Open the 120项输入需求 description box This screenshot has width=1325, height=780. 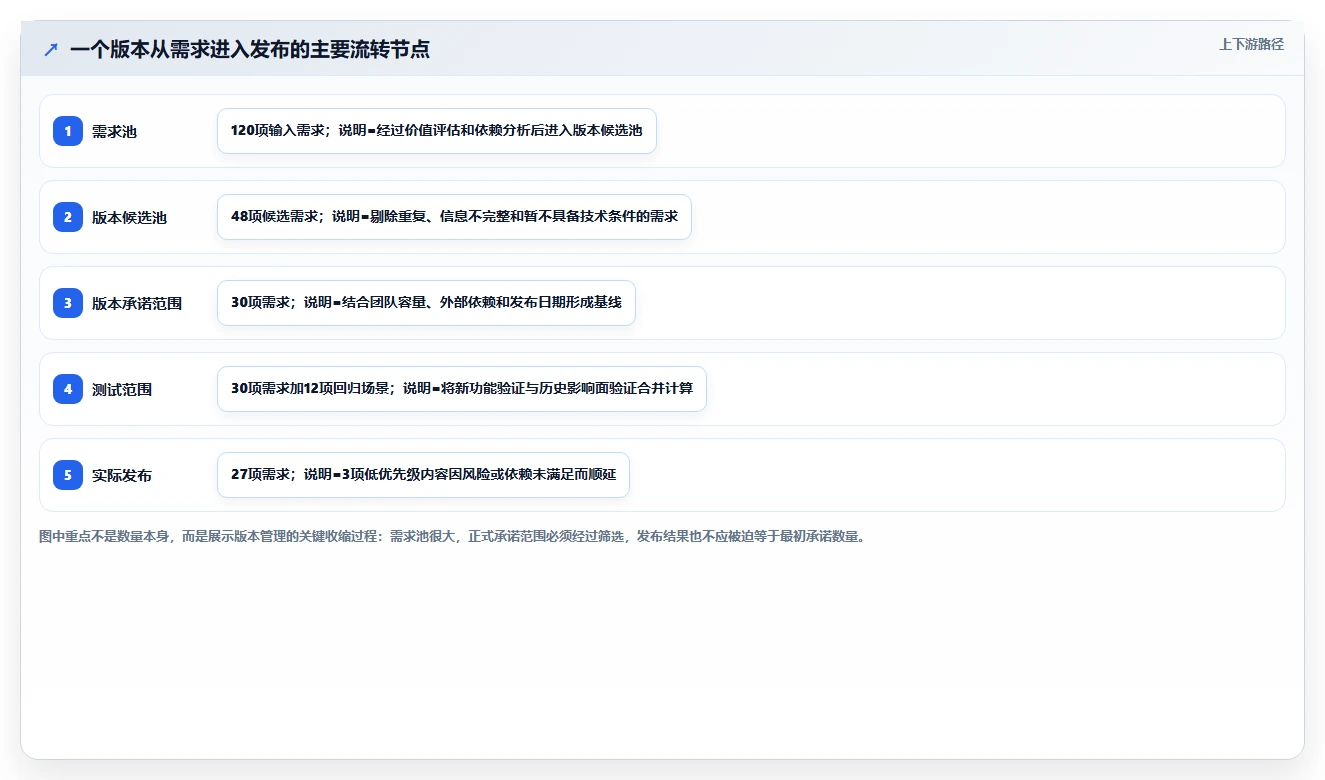click(x=437, y=131)
